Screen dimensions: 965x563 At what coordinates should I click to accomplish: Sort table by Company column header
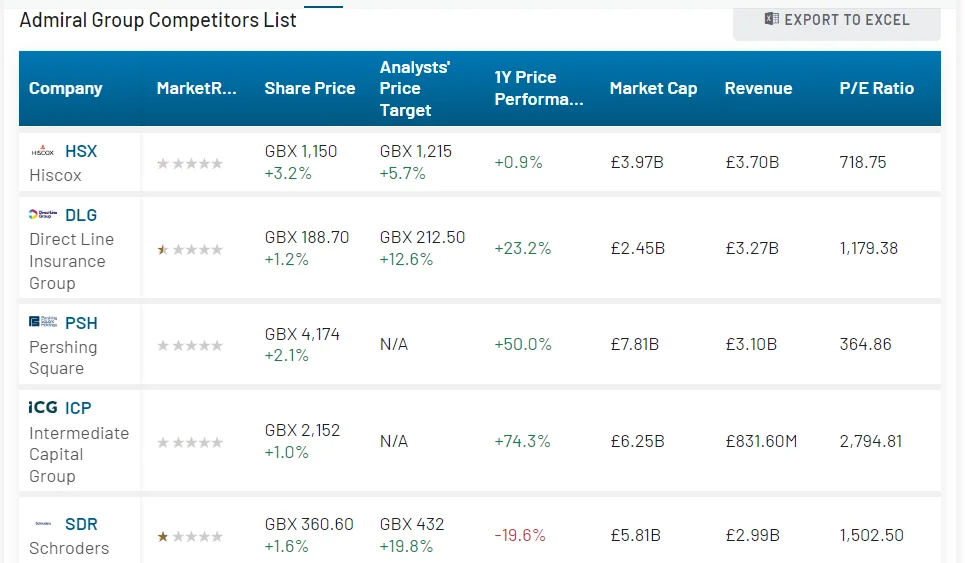pyautogui.click(x=66, y=88)
